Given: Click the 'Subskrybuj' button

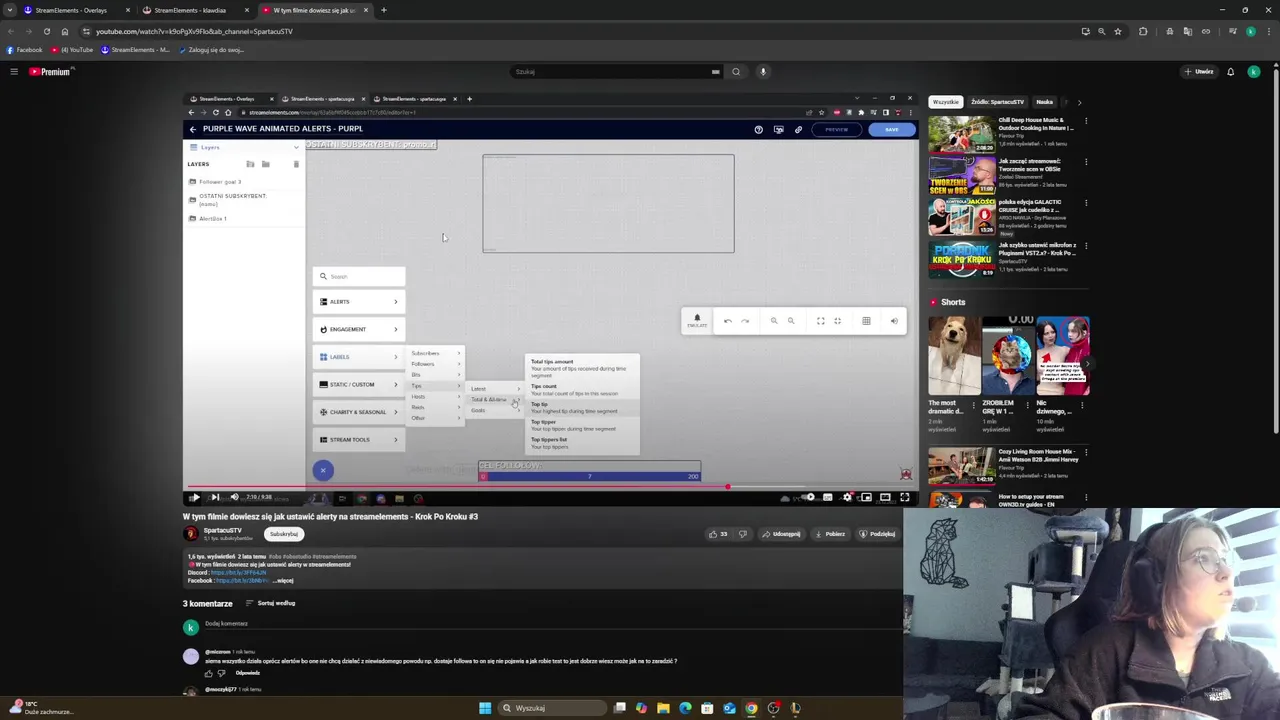Looking at the screenshot, I should pyautogui.click(x=284, y=534).
